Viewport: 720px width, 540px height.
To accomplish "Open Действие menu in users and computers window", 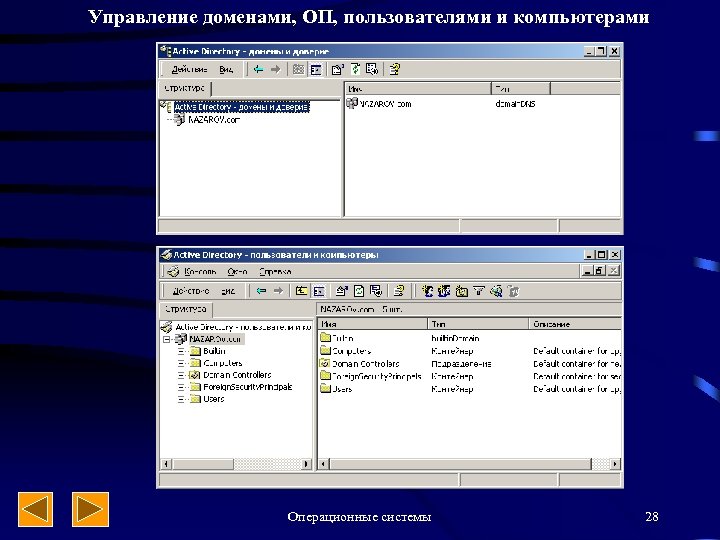I will pos(191,291).
